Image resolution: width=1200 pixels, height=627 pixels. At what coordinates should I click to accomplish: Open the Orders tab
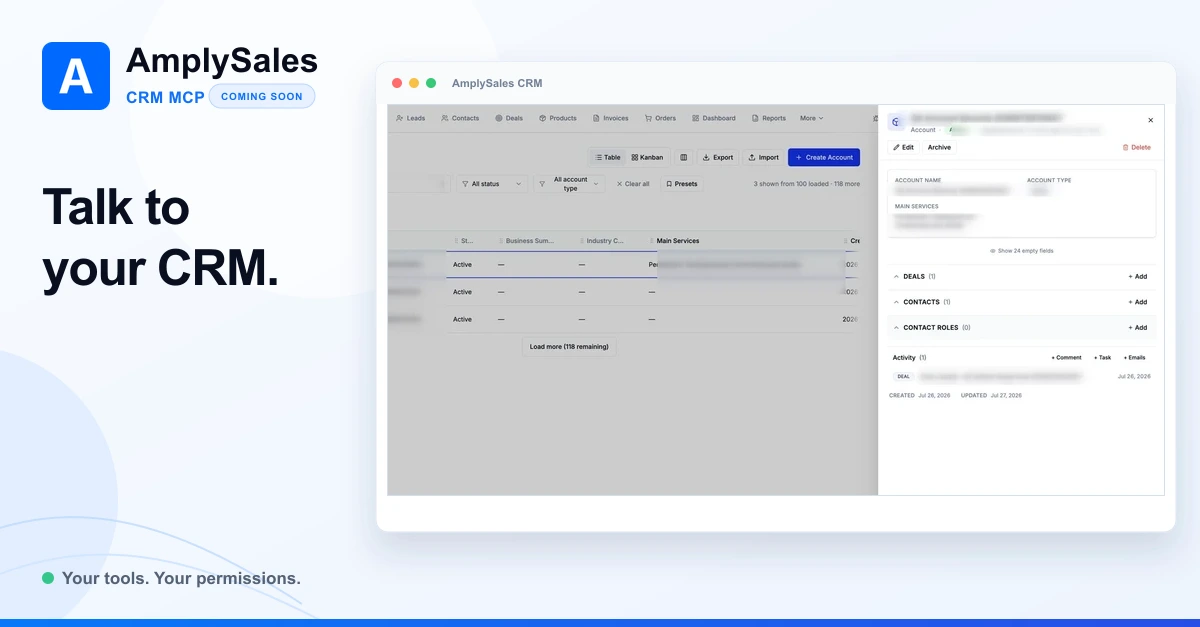click(661, 118)
